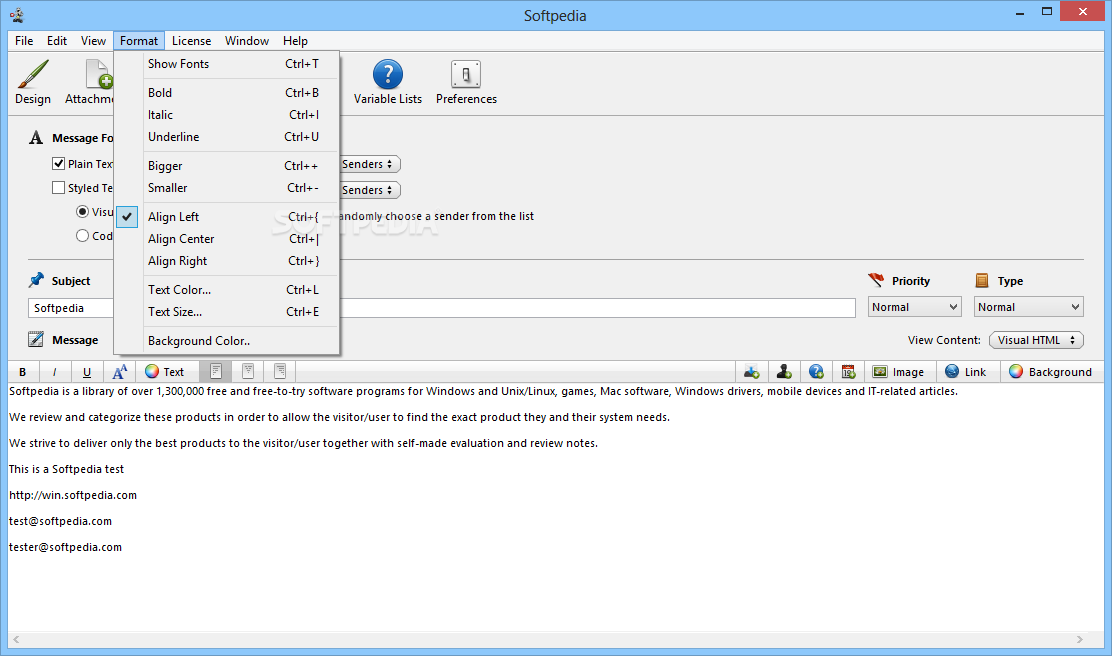Click the Type book icon
The width and height of the screenshot is (1112, 656).
tap(982, 280)
